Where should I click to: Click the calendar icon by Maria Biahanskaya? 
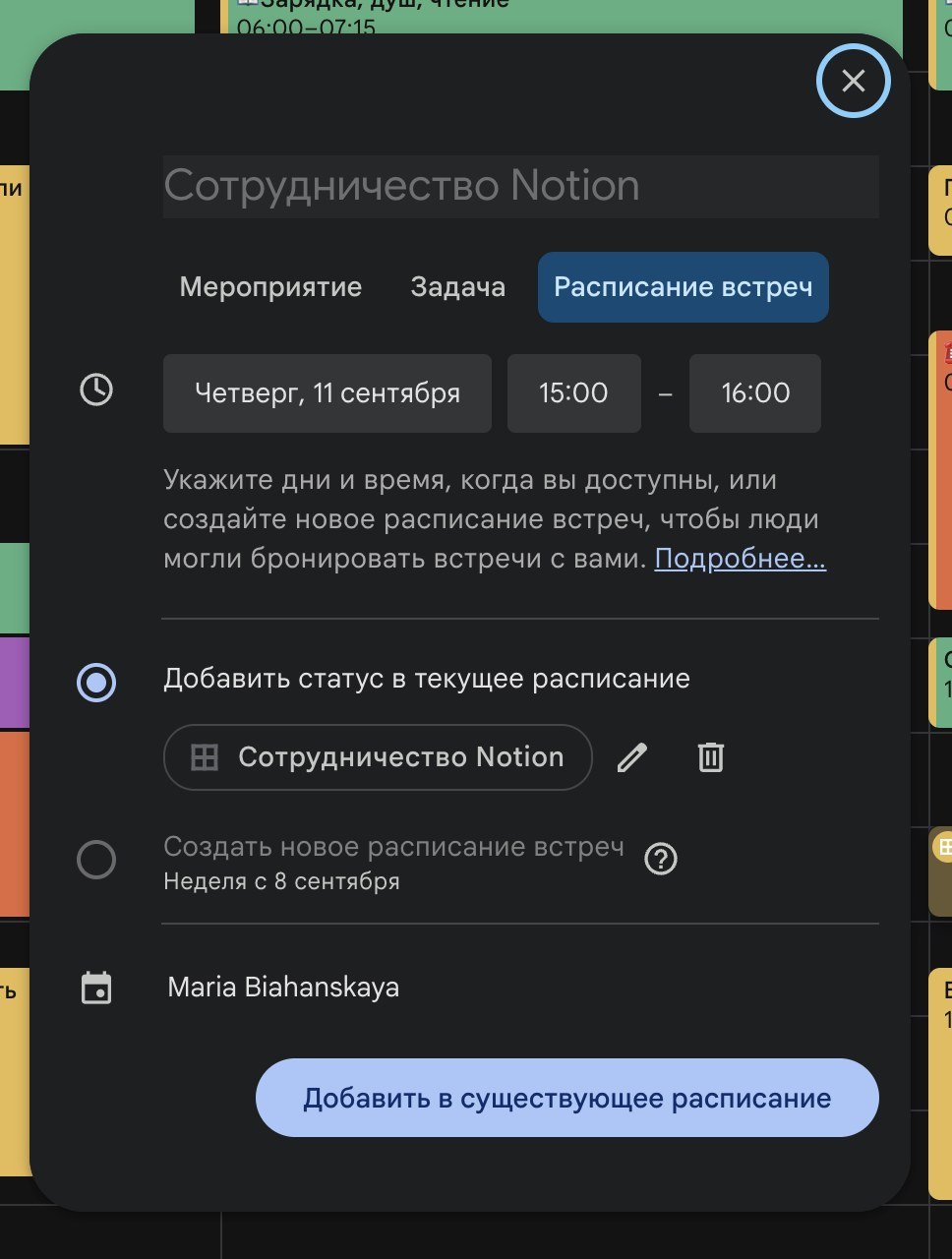tap(96, 989)
